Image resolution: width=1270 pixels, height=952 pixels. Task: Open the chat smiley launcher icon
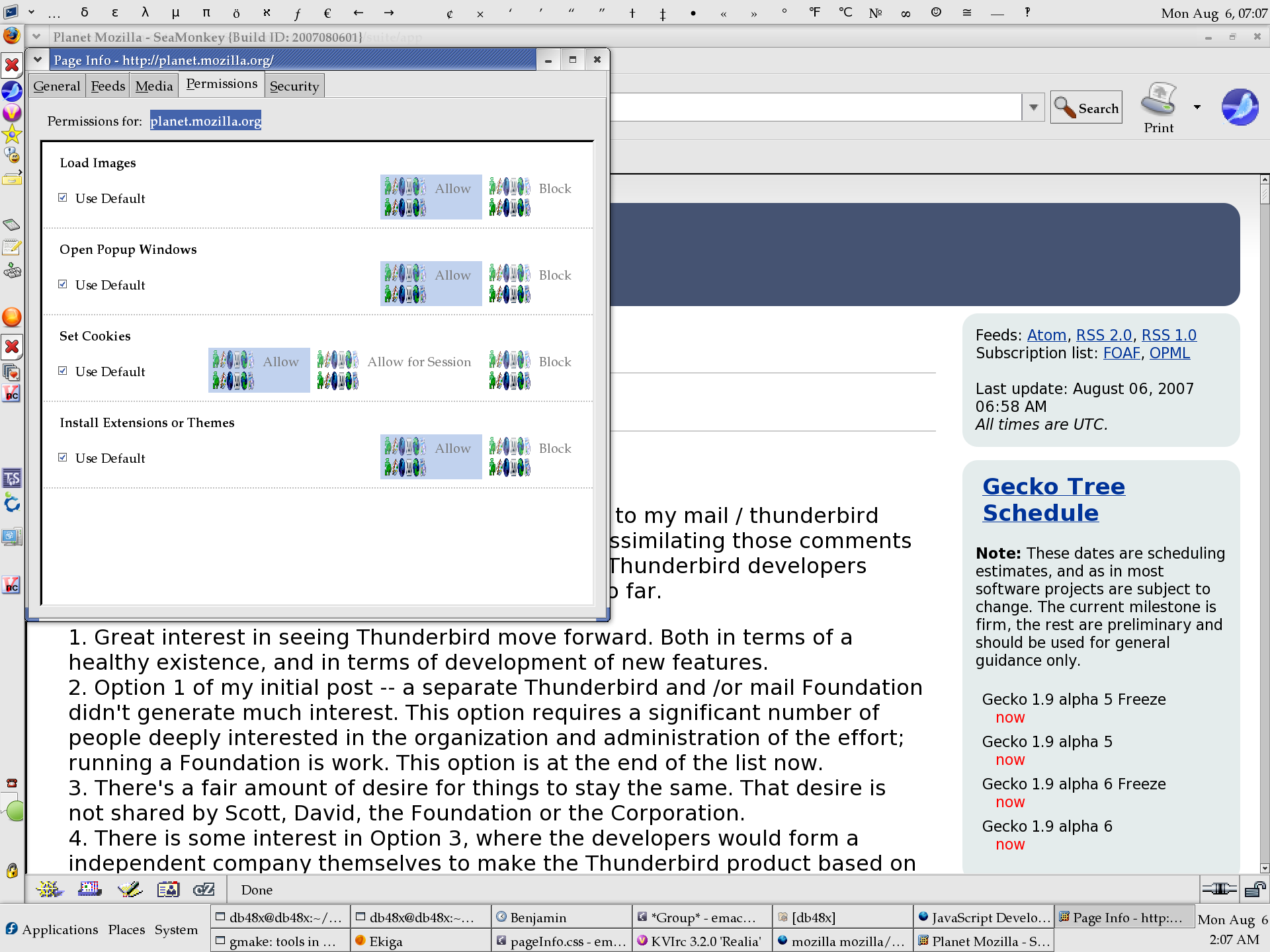(x=12, y=156)
